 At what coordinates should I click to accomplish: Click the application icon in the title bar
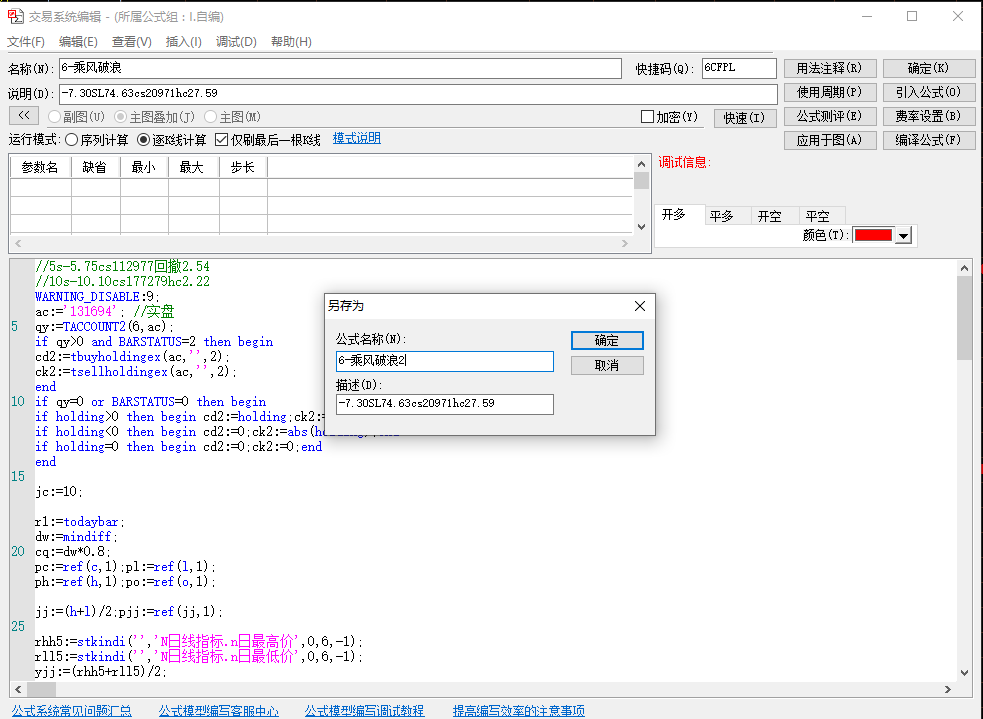point(15,16)
